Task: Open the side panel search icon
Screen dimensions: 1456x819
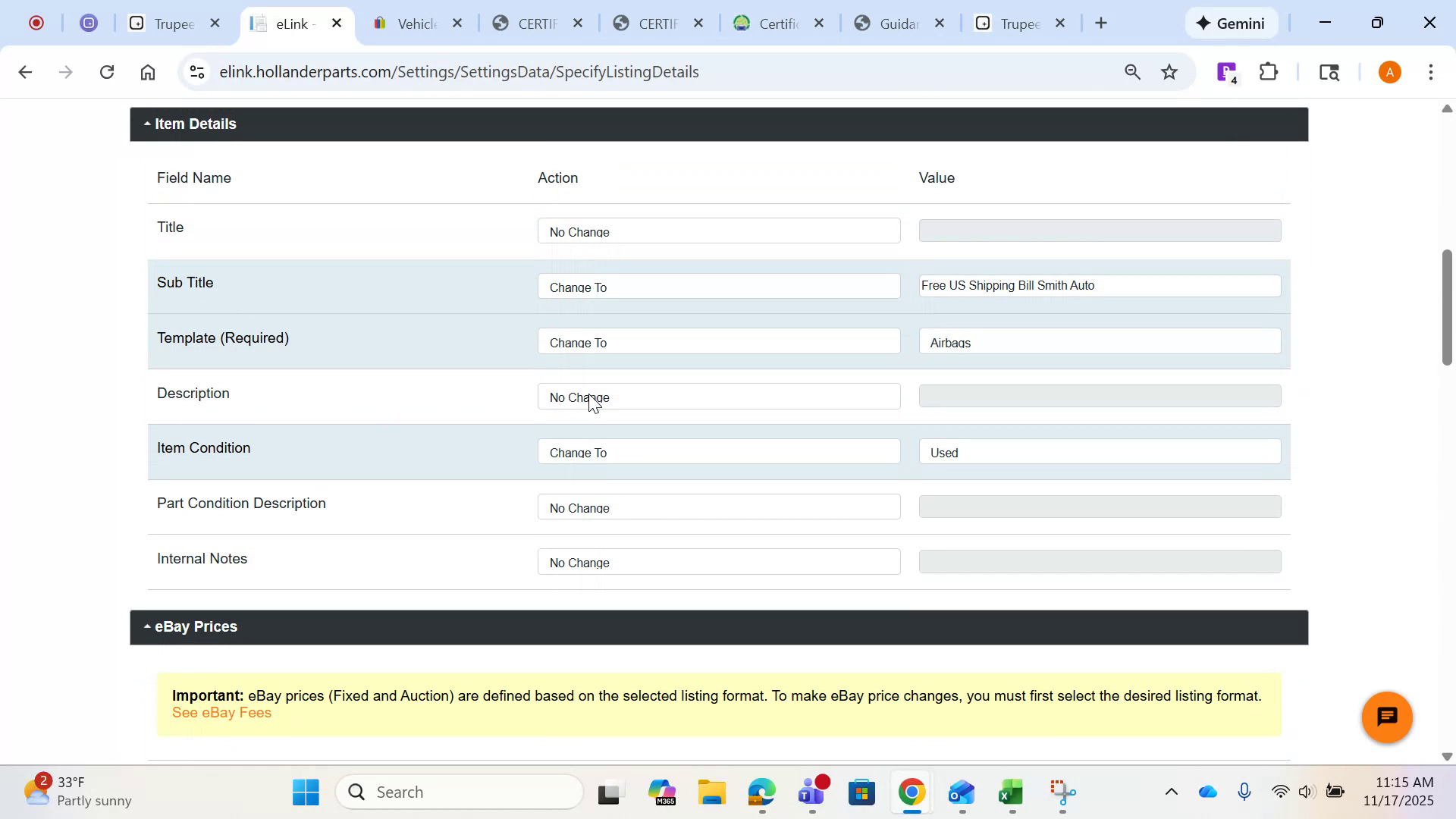Action: coord(1329,72)
